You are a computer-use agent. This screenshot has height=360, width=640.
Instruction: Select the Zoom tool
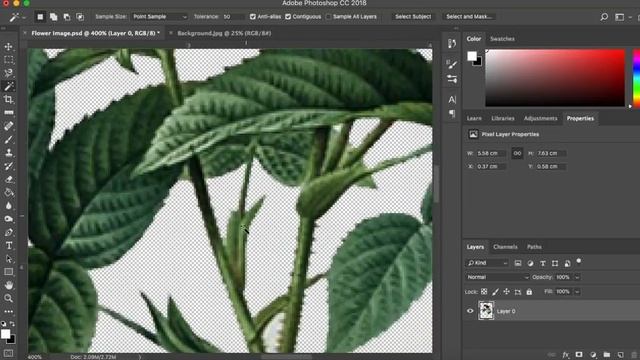click(x=8, y=298)
